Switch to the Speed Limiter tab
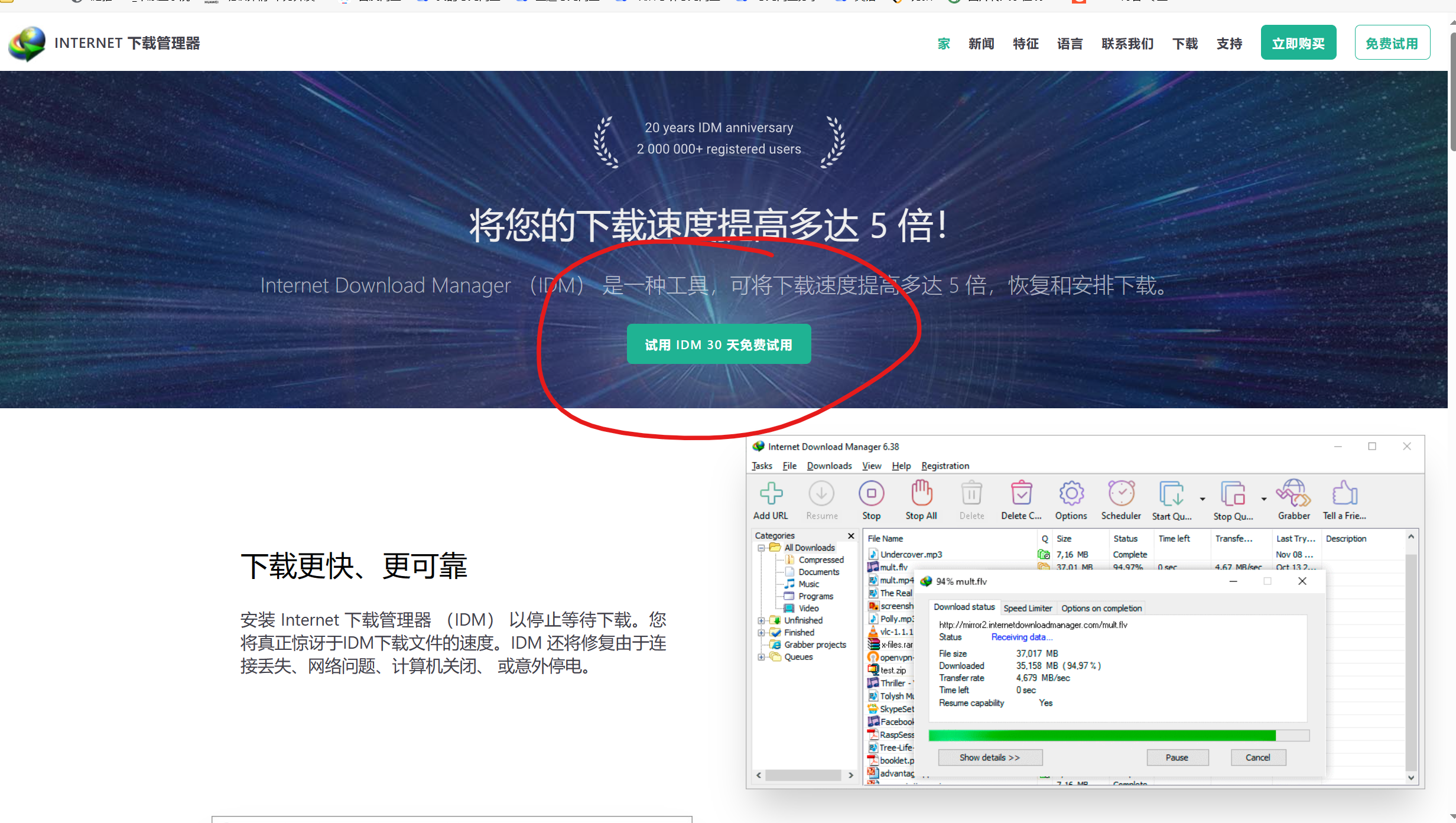The height and width of the screenshot is (823, 1456). click(1028, 608)
